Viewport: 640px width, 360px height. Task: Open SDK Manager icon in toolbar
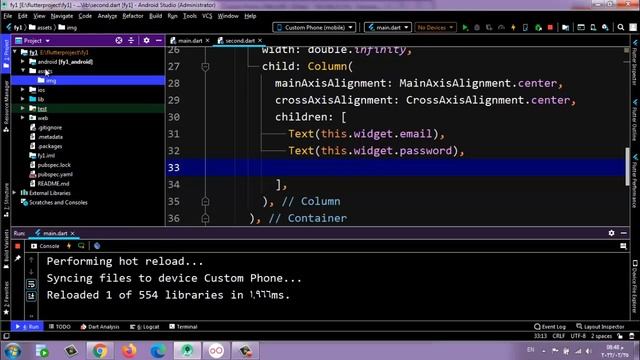tap(605, 27)
